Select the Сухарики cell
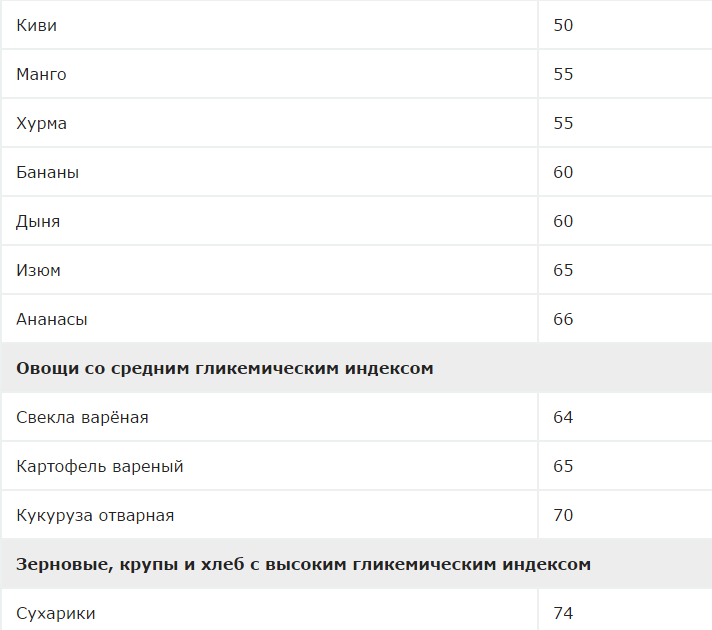Image resolution: width=712 pixels, height=630 pixels. (56, 613)
